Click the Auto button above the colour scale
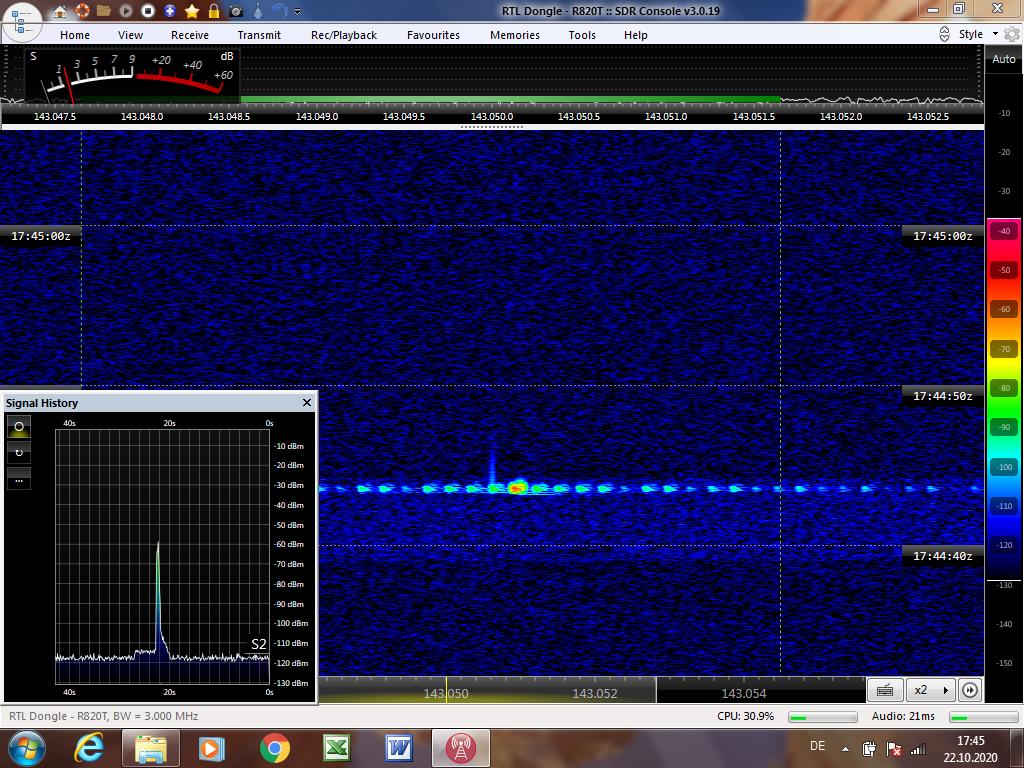1024x768 pixels. point(1004,59)
